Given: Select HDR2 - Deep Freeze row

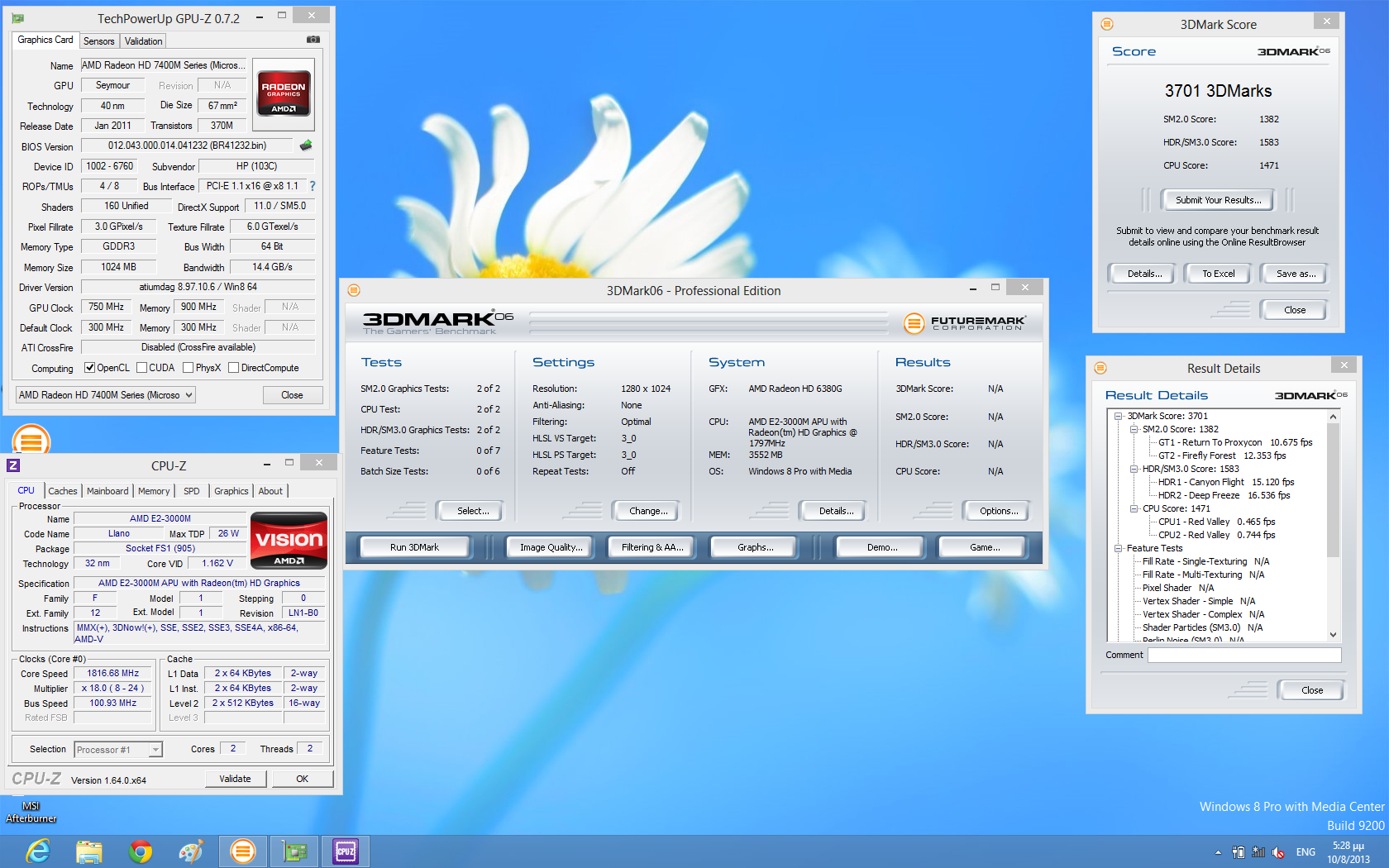Looking at the screenshot, I should (1224, 495).
